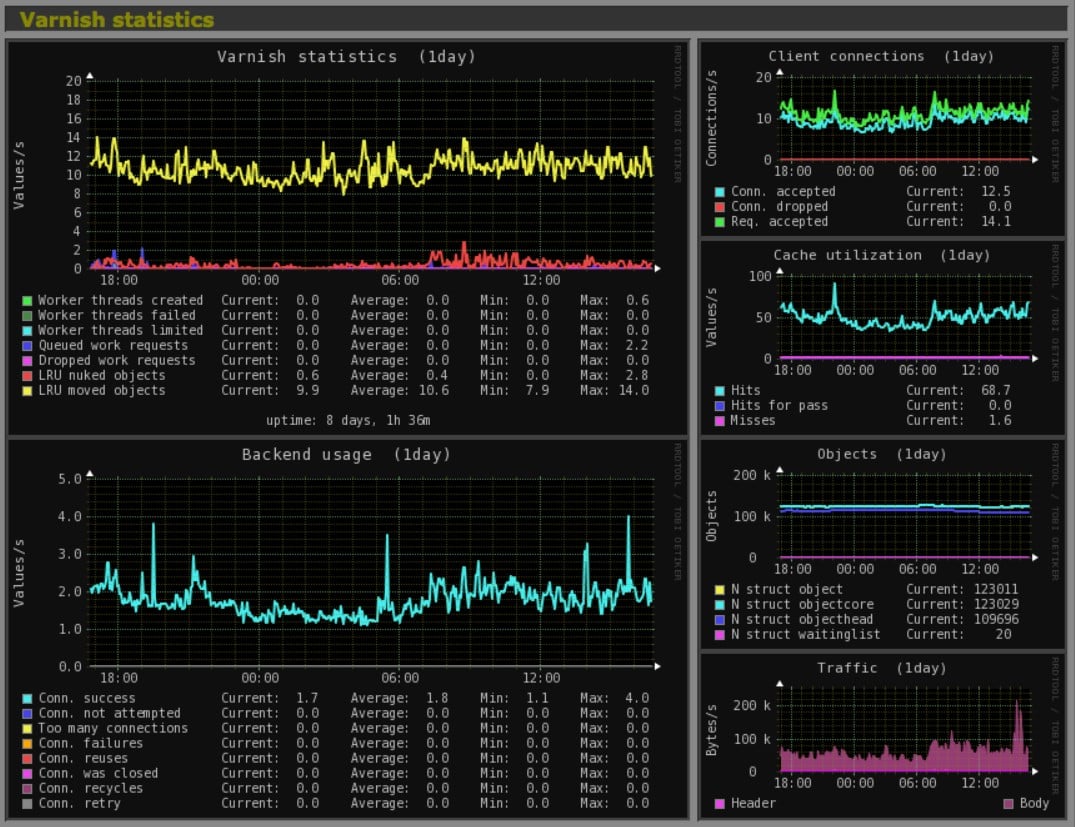Click the dark green Worker threads failed swatch
Viewport: 1075px width, 827px height.
27,315
